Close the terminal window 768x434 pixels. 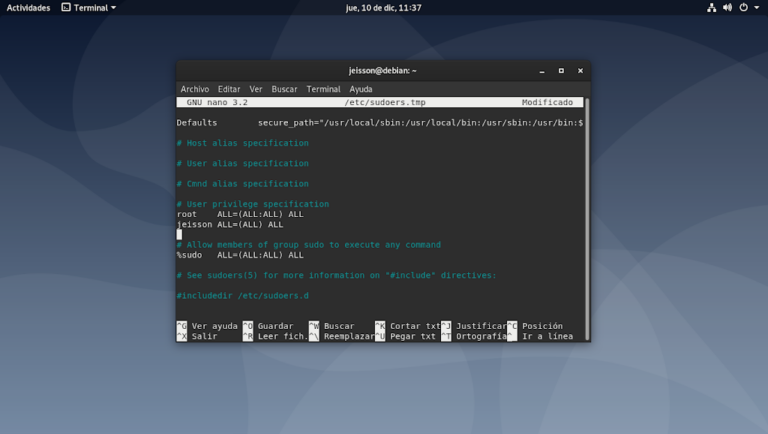580,71
